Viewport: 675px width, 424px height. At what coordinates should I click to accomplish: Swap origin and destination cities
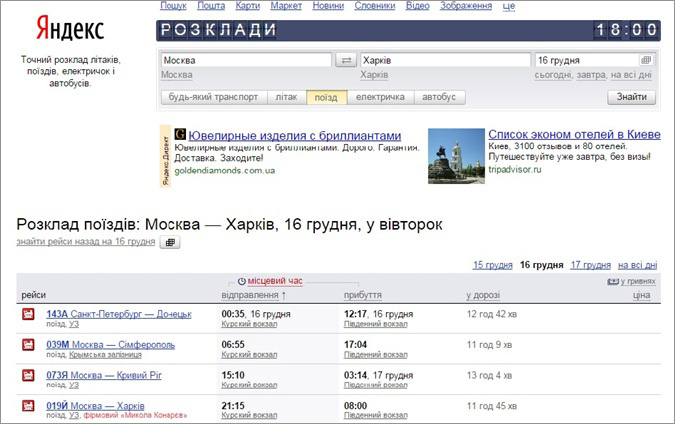click(x=346, y=60)
